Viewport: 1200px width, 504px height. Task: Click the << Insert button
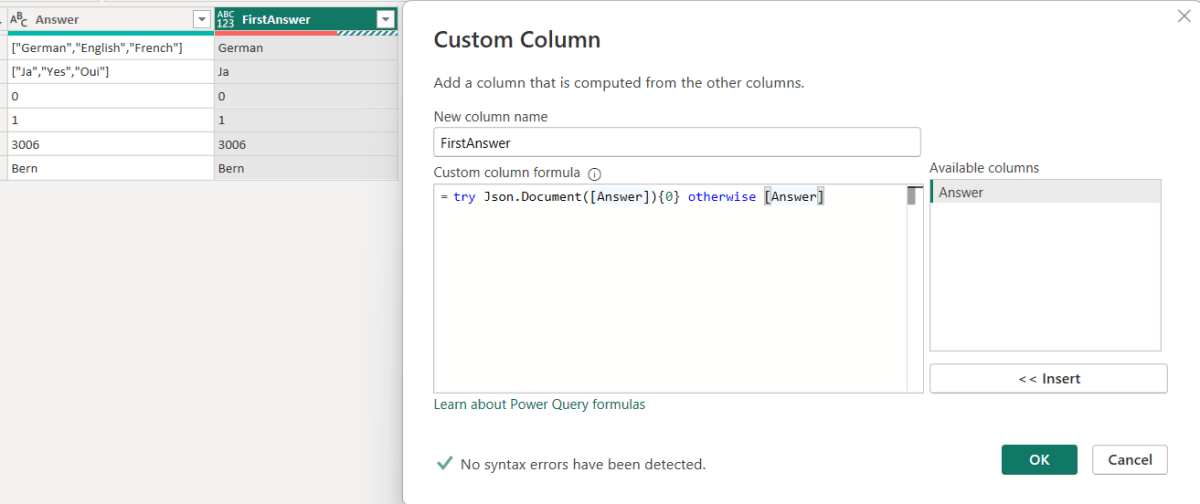1048,379
